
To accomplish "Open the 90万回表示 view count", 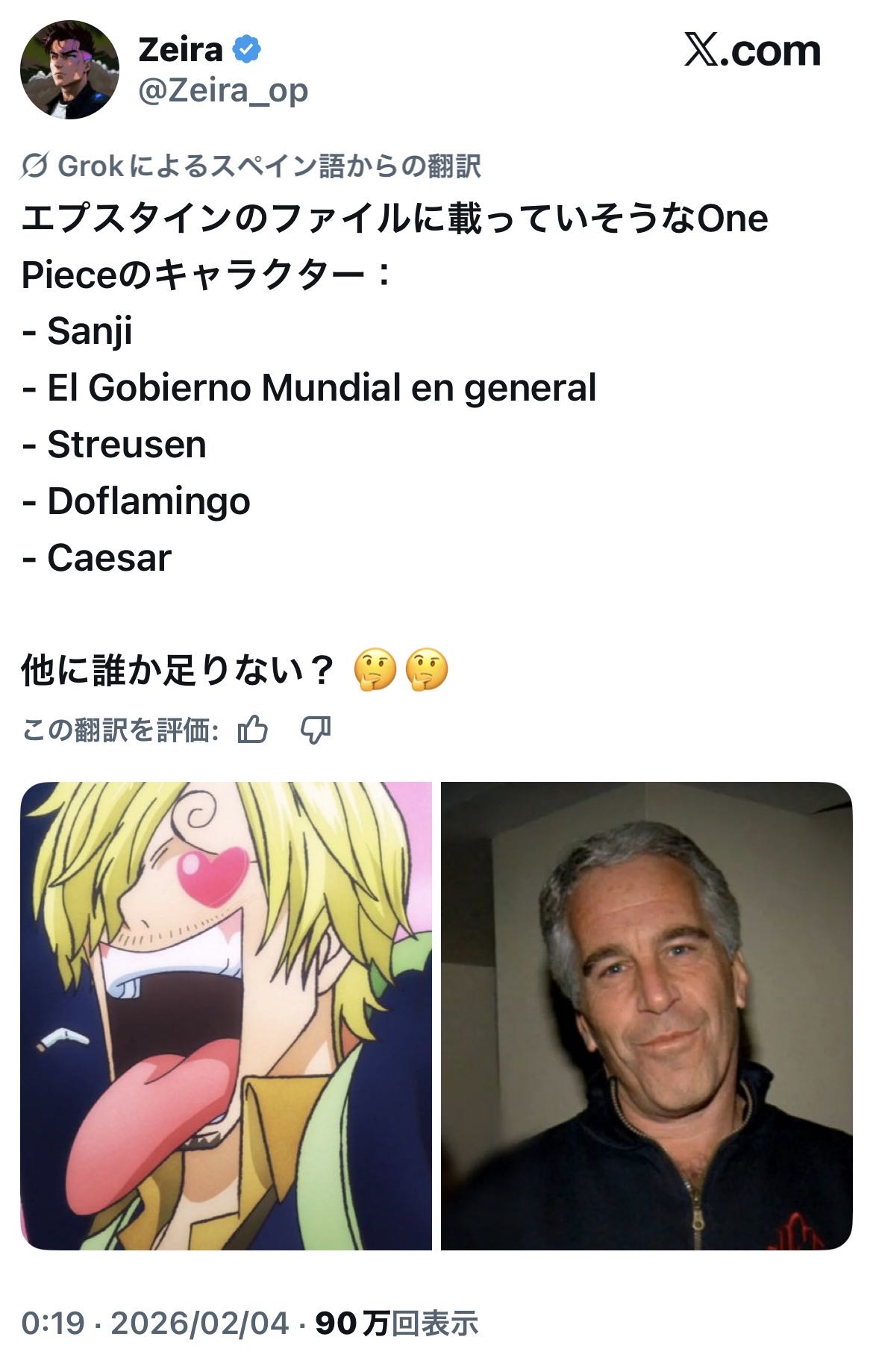I will click(397, 1323).
